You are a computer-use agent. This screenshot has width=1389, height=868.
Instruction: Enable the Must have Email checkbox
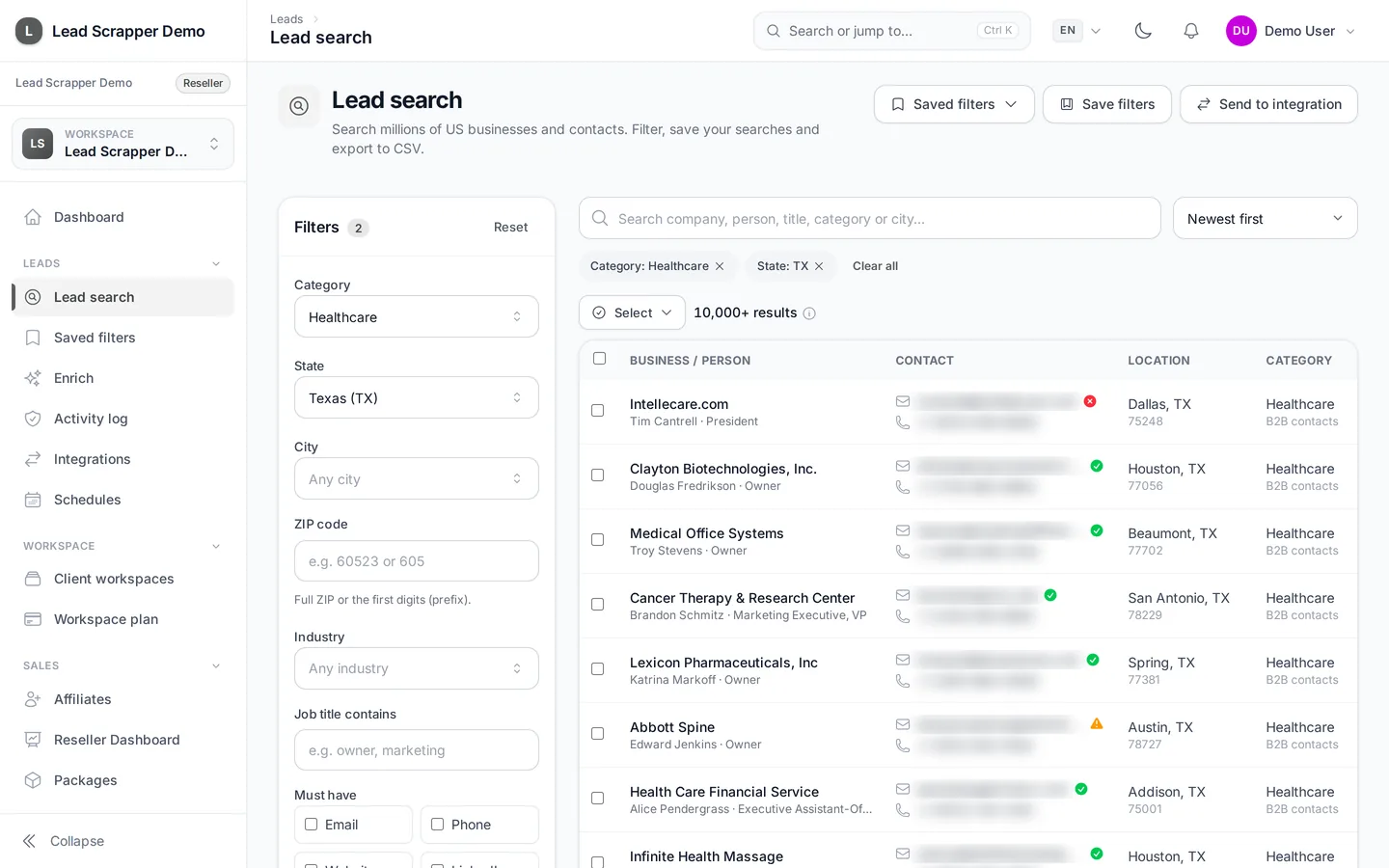tap(312, 825)
